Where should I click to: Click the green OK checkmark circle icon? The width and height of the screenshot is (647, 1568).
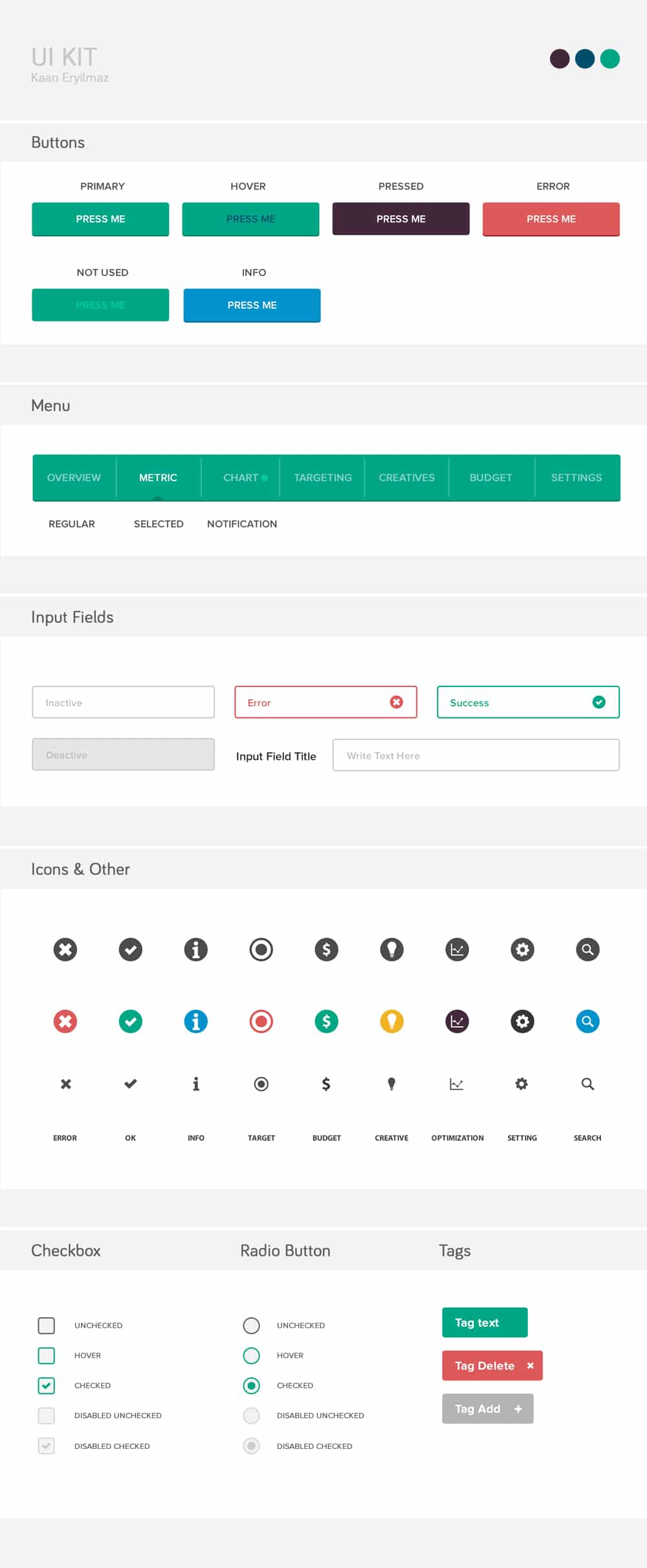click(x=131, y=1021)
